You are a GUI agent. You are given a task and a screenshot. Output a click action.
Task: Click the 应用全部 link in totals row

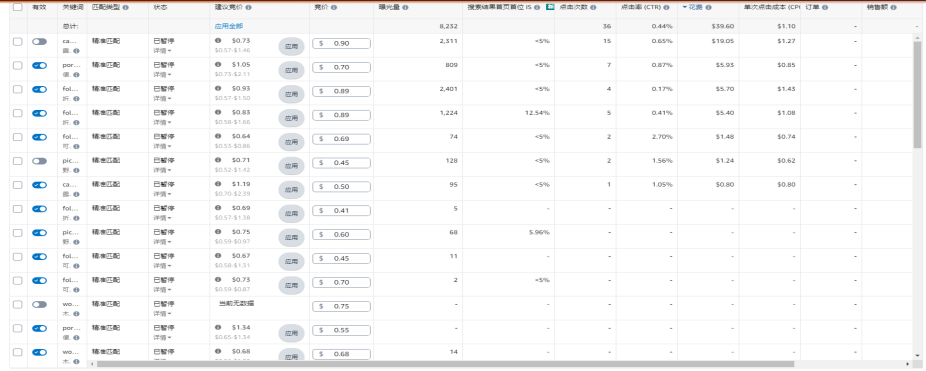229,26
